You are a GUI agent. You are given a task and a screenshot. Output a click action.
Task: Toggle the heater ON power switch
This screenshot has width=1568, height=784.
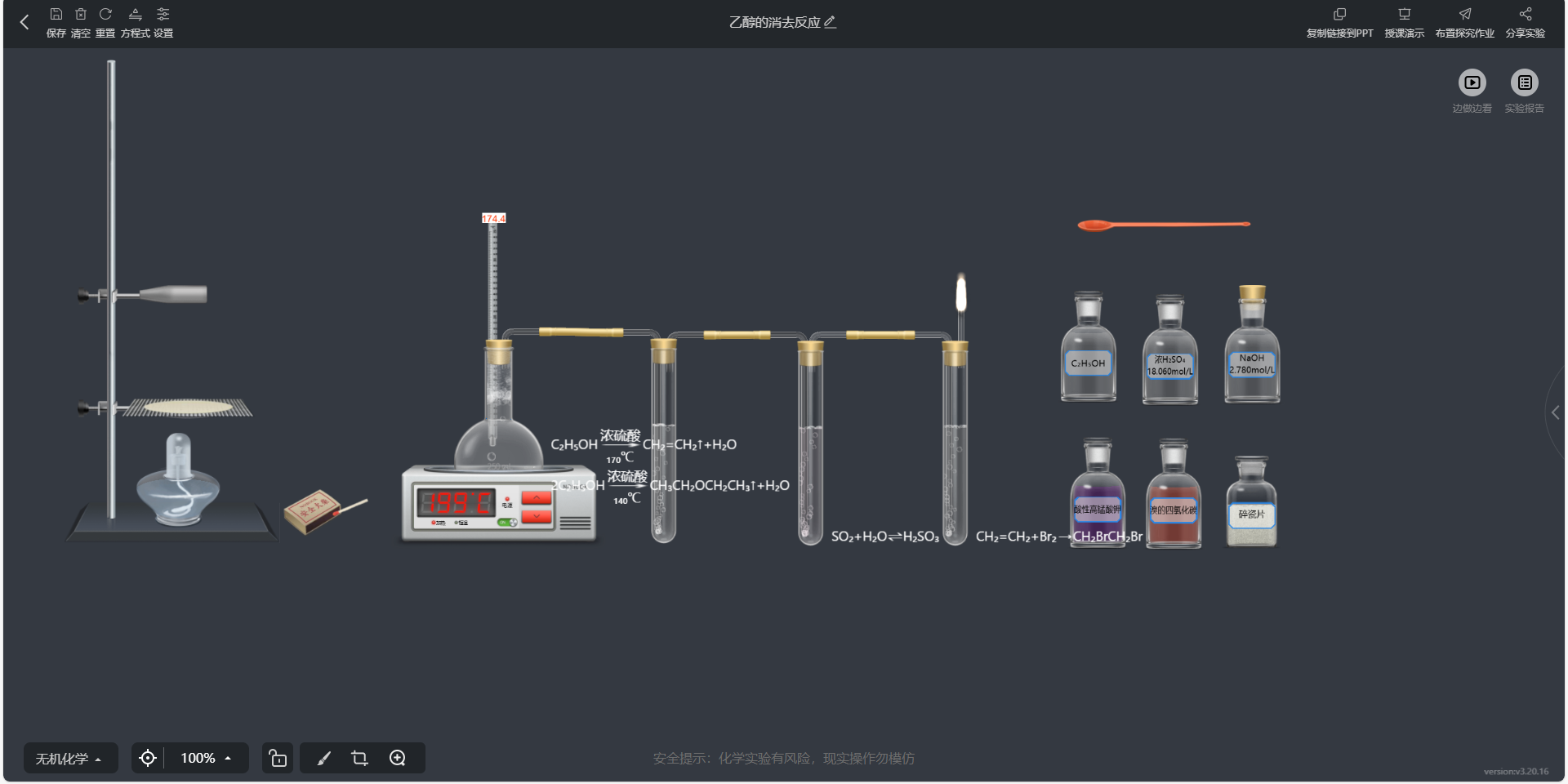tap(508, 522)
